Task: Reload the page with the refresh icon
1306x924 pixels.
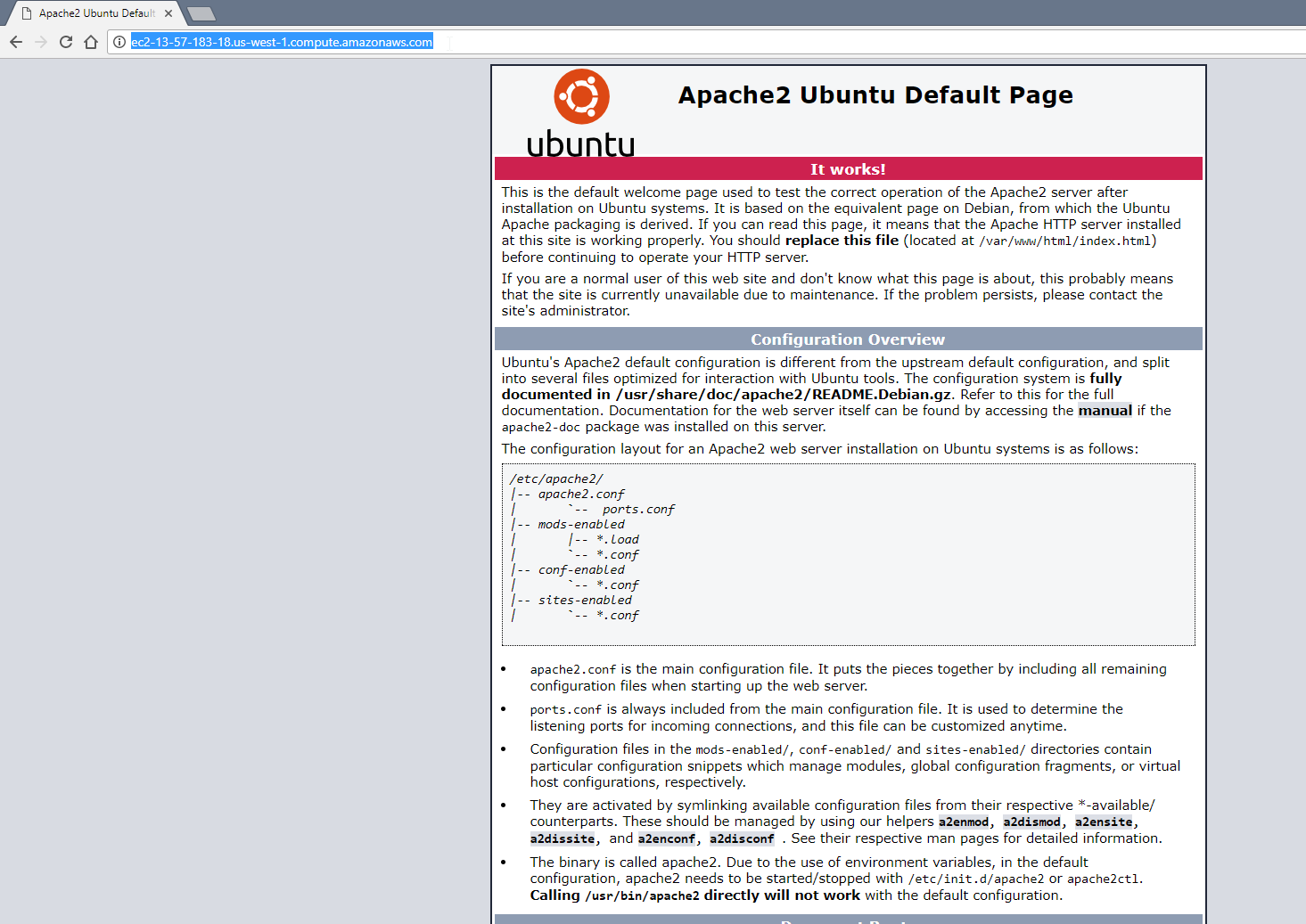Action: coord(66,42)
